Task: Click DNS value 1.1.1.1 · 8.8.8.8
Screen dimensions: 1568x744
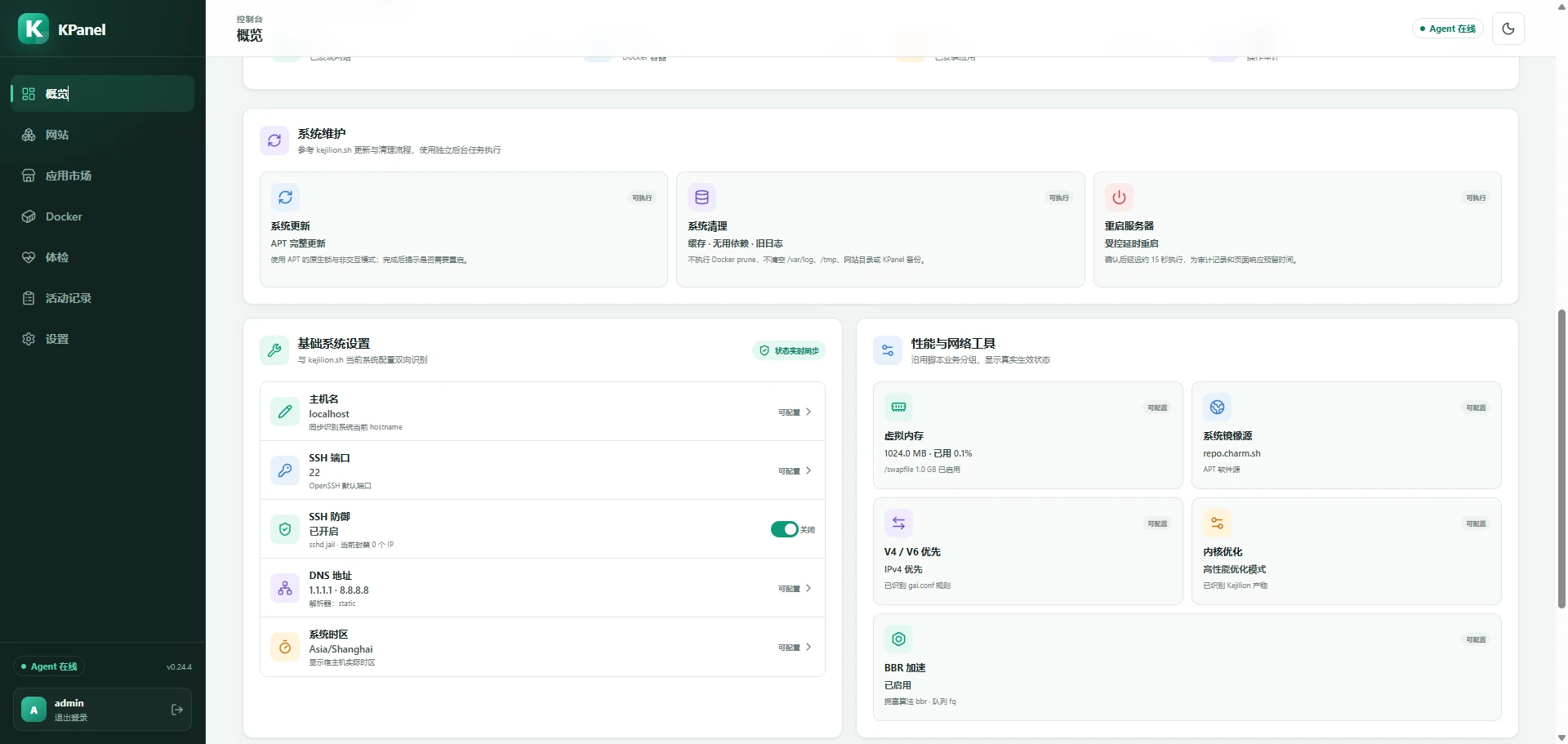Action: tap(339, 590)
